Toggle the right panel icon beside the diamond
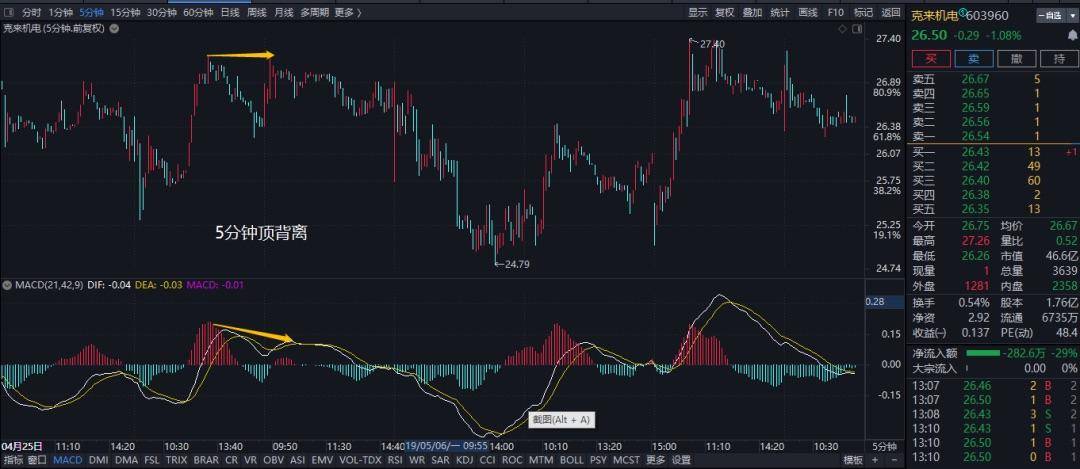1080x469 pixels. [857, 29]
